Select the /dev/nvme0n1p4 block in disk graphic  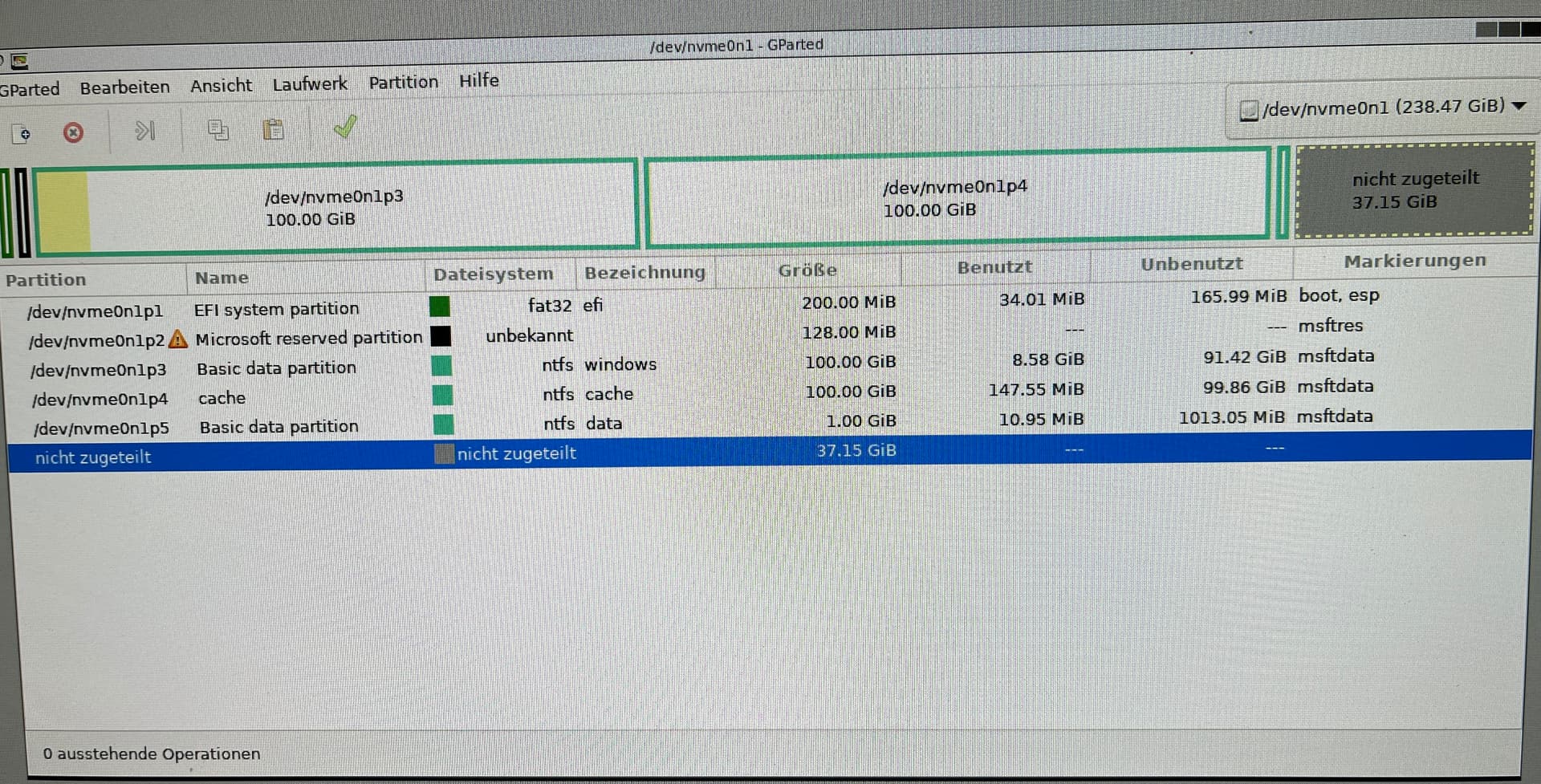pos(955,198)
